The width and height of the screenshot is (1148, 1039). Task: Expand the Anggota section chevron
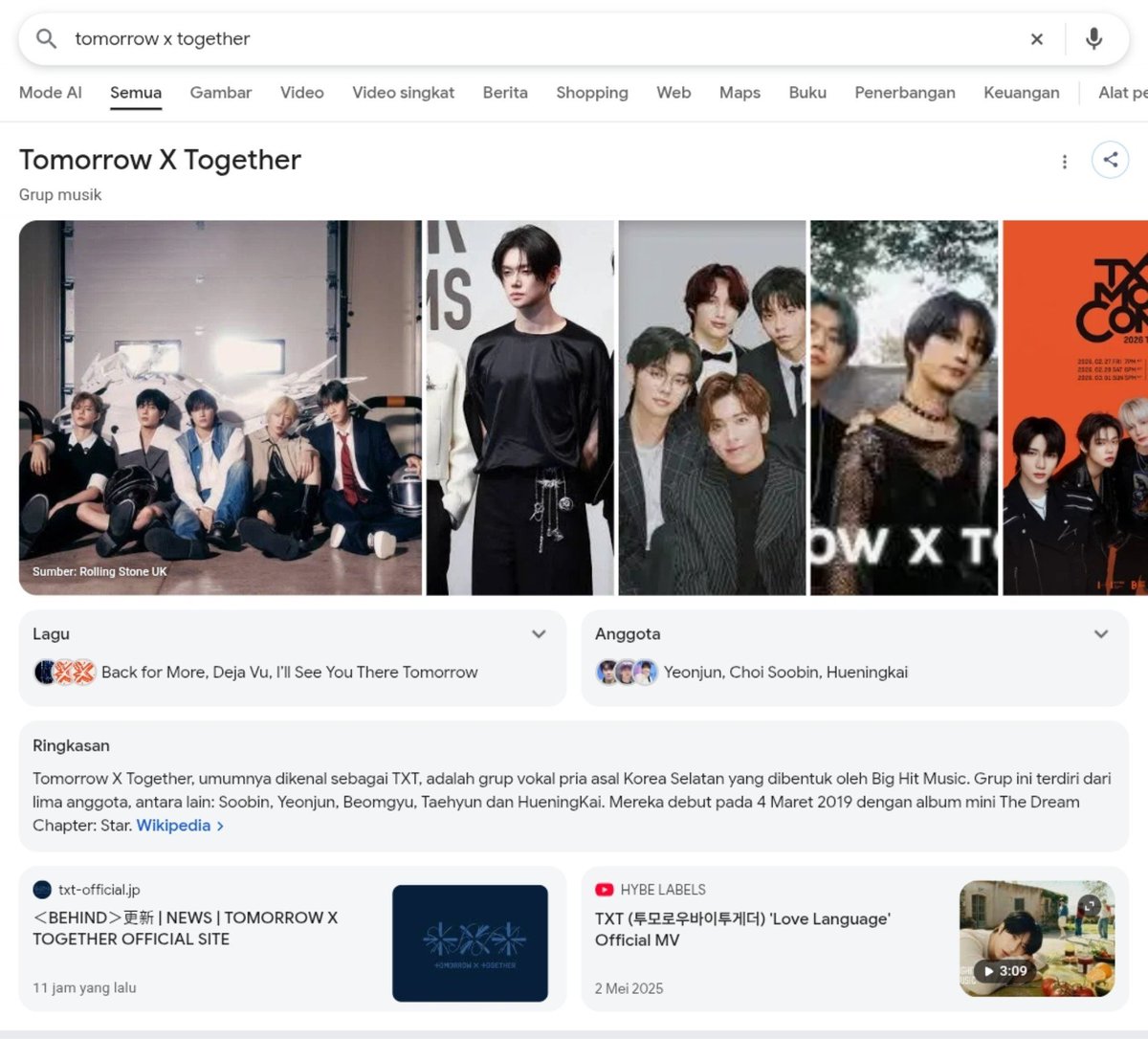click(1101, 634)
